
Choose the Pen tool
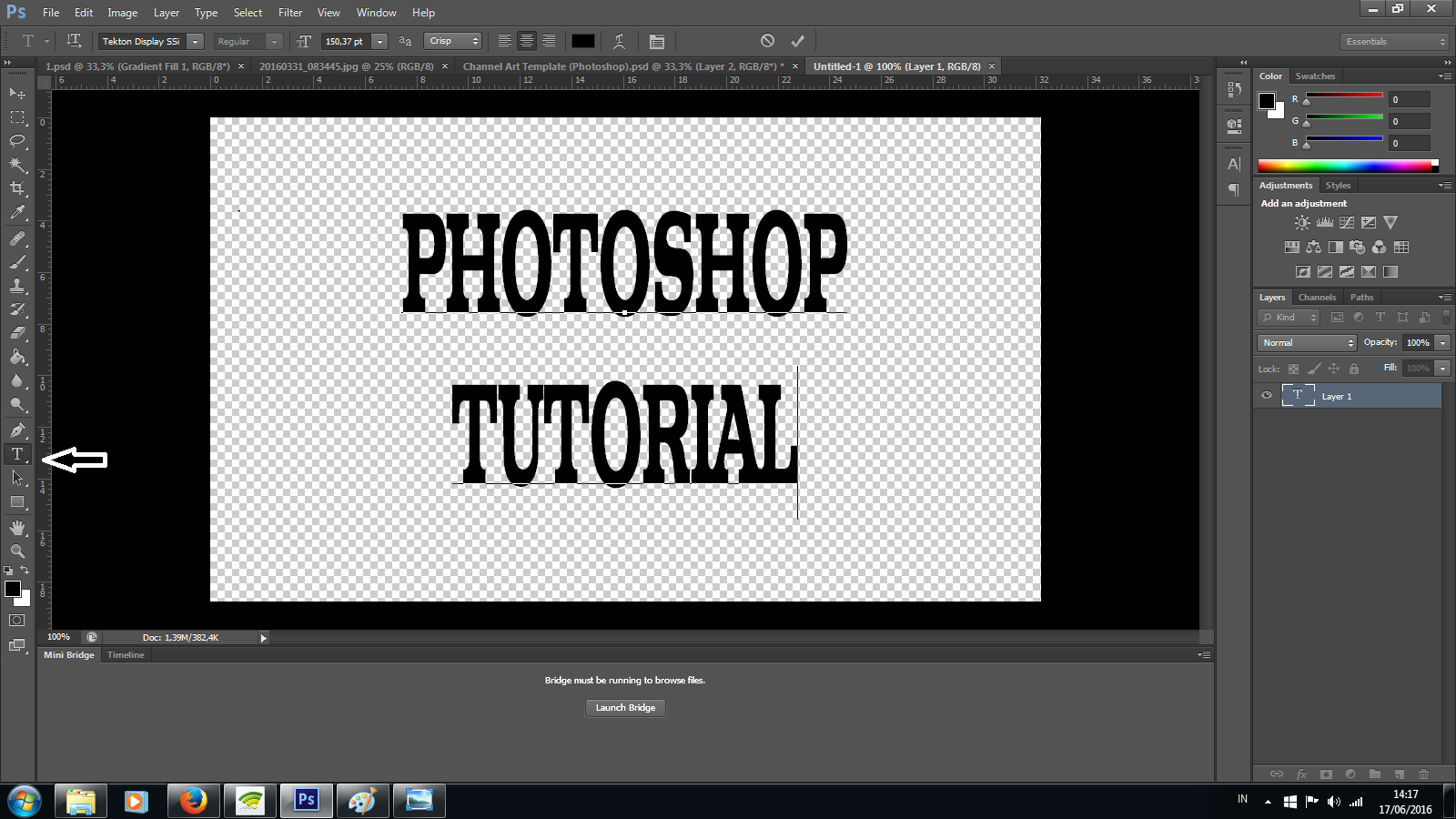16,430
